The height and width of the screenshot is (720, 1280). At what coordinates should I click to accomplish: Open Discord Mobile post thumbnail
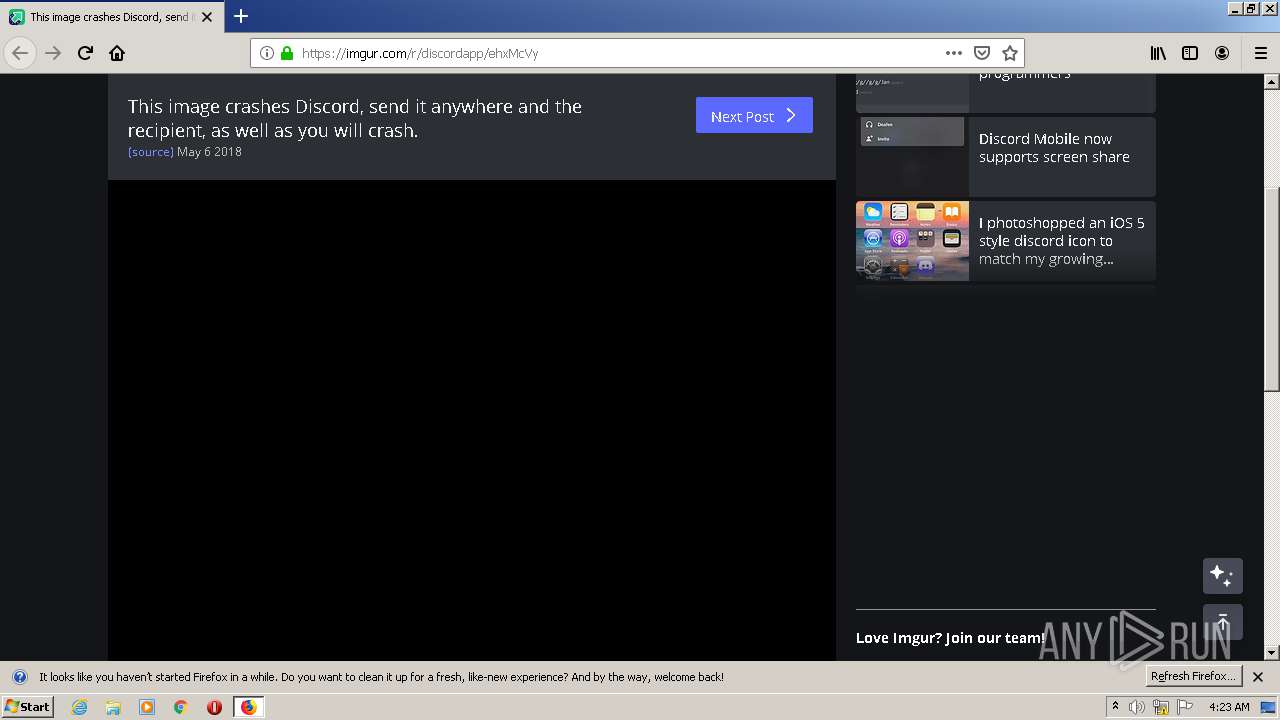click(912, 157)
